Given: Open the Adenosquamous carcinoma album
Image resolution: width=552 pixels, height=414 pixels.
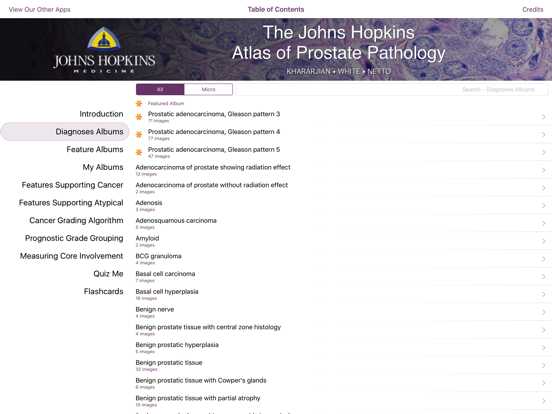Looking at the screenshot, I should 344,223.
